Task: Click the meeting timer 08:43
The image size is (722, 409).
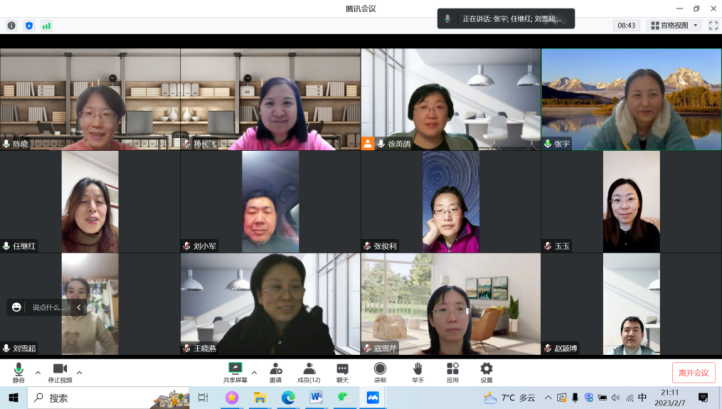Action: 626,25
